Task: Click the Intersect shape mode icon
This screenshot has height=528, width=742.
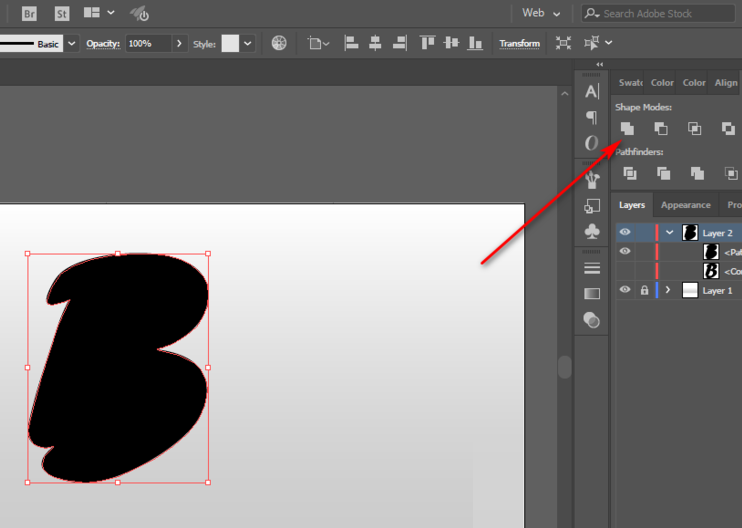Action: 694,128
